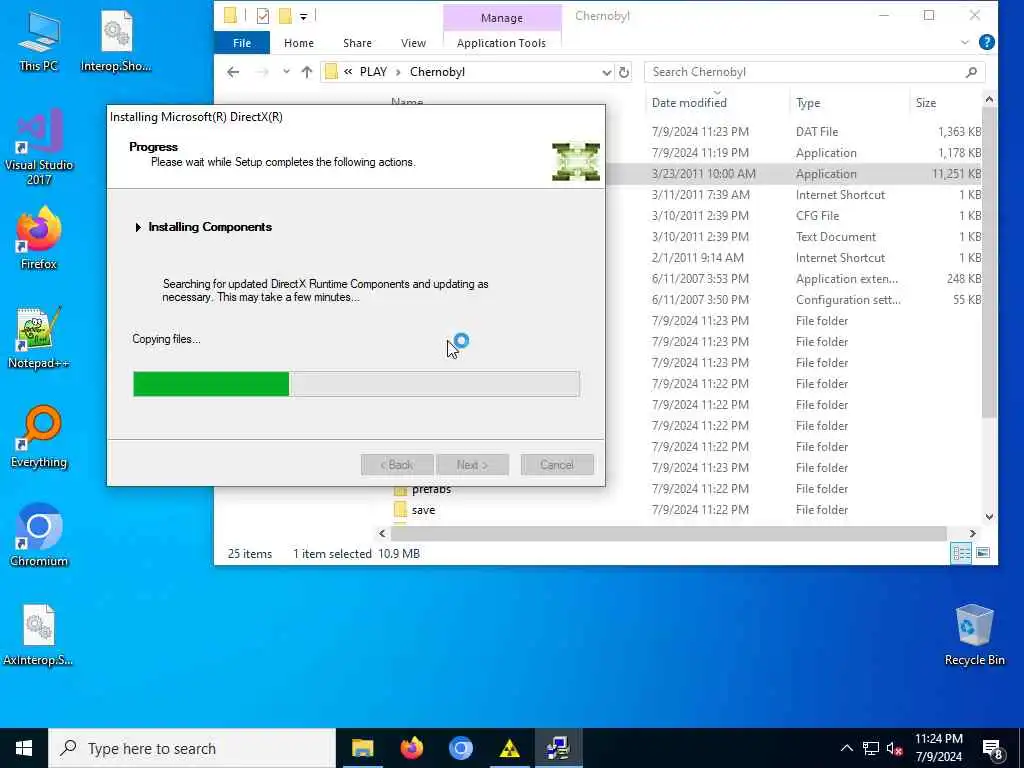Open Firefox from the taskbar

pos(411,748)
